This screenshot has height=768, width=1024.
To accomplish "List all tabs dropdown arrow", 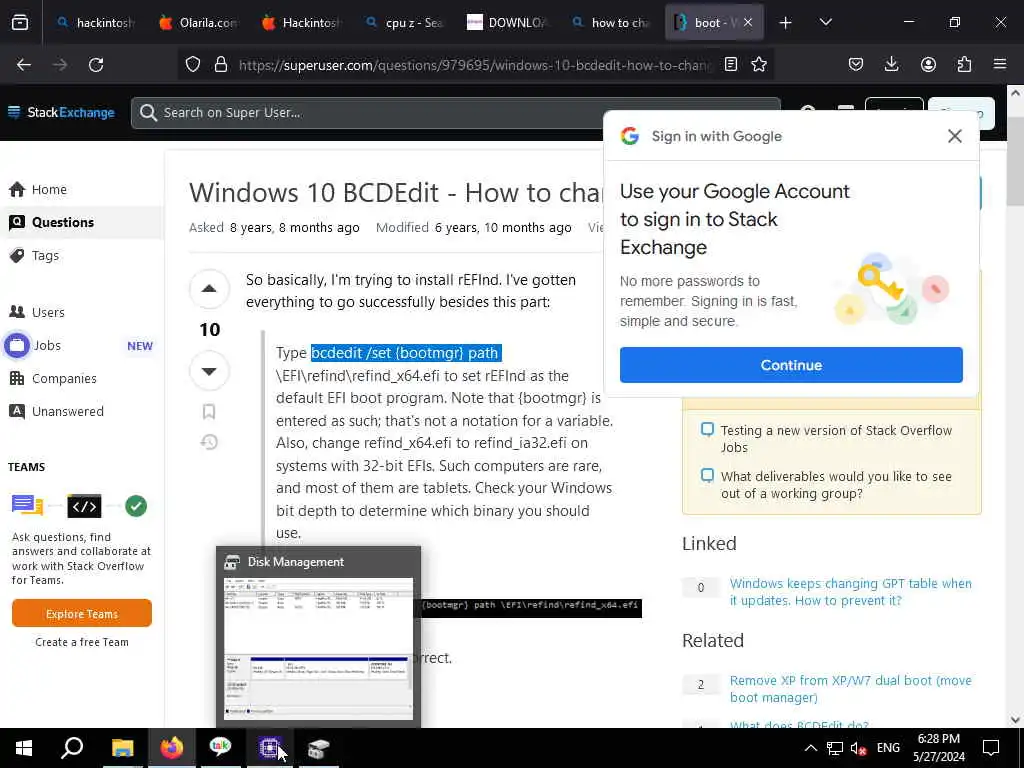I will click(825, 22).
